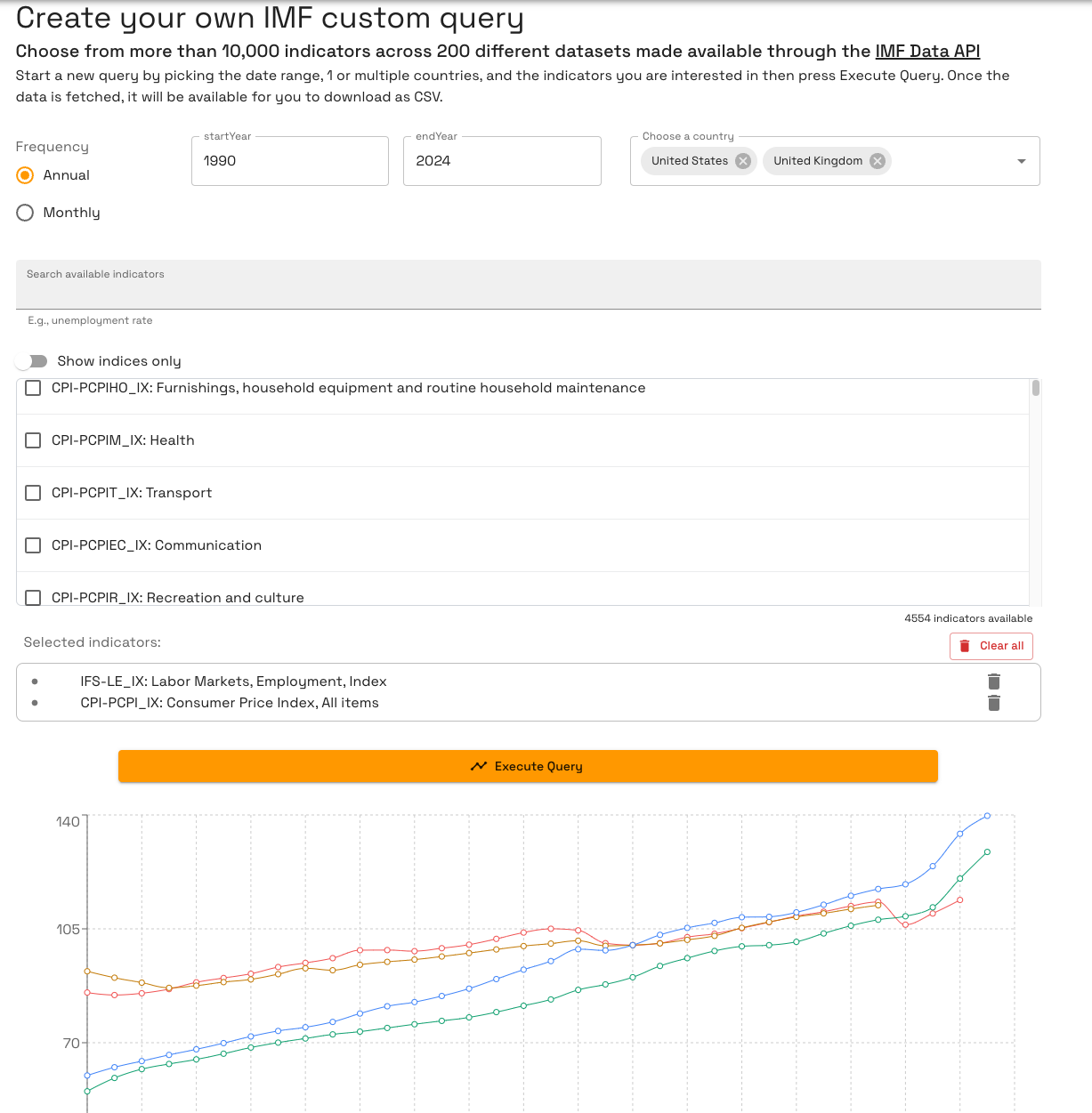Viewport: 1092px width, 1113px height.
Task: Check the CPI-PCPIM_IX Health indicator
Action: pyautogui.click(x=33, y=440)
